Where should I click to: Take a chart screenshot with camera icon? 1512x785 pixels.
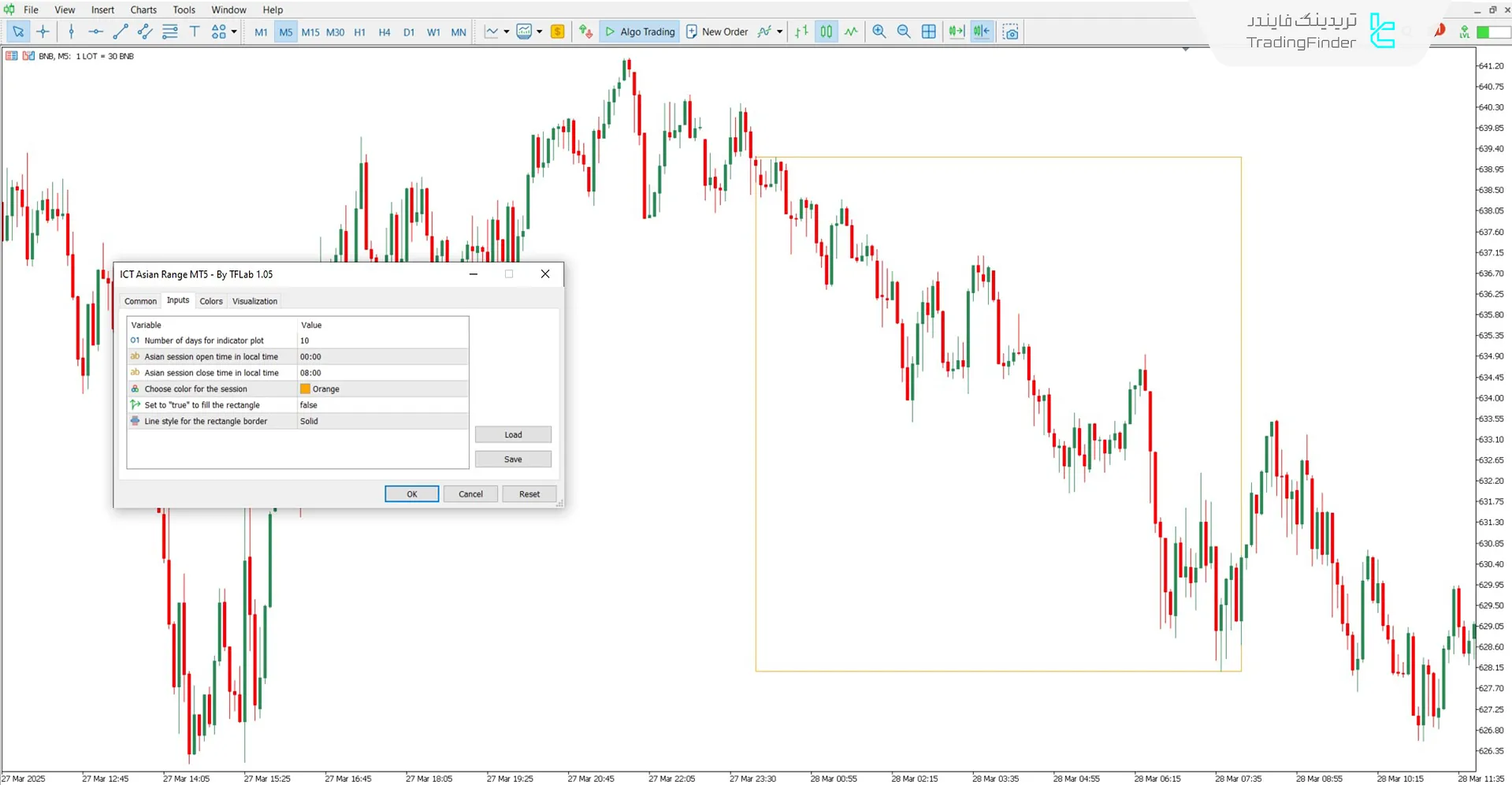[1010, 32]
